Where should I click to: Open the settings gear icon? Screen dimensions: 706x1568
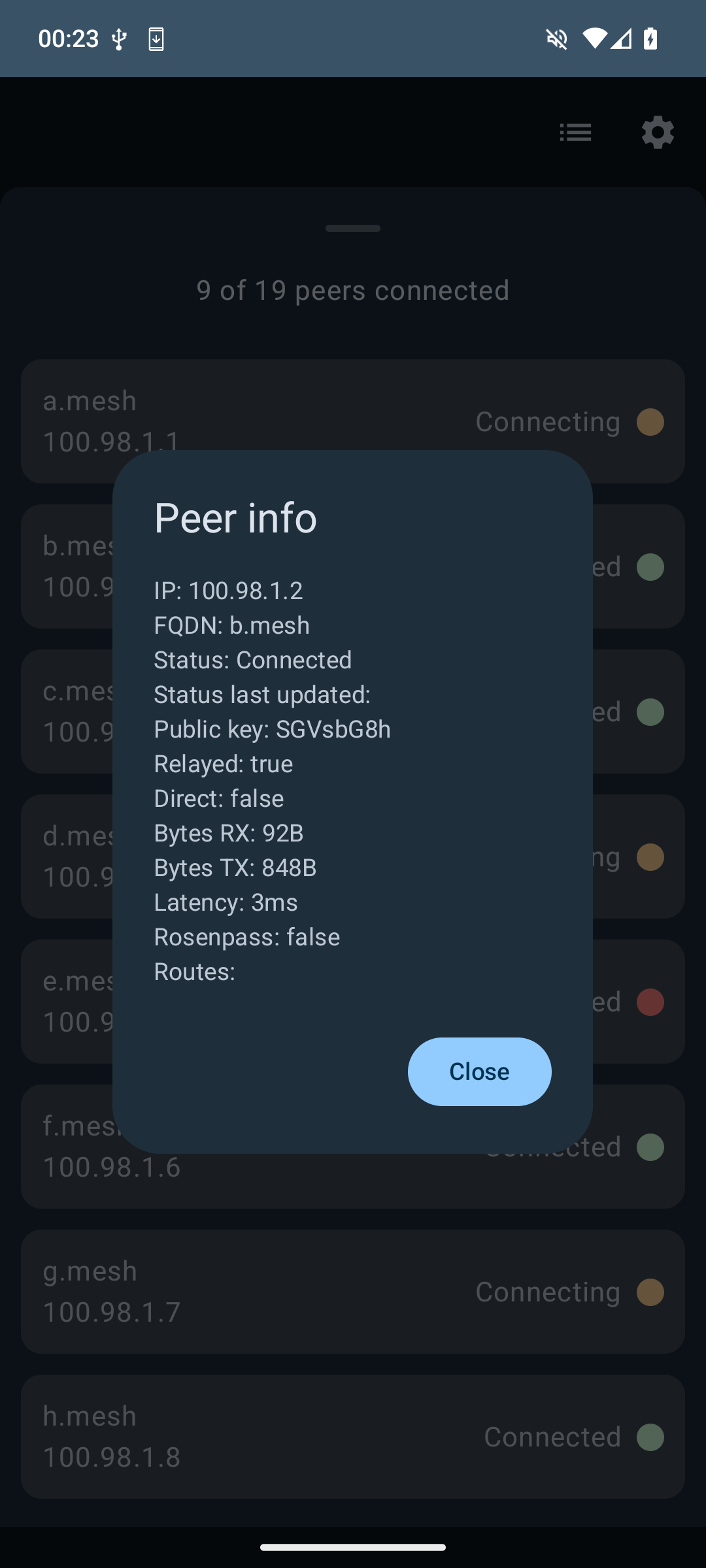coord(657,133)
